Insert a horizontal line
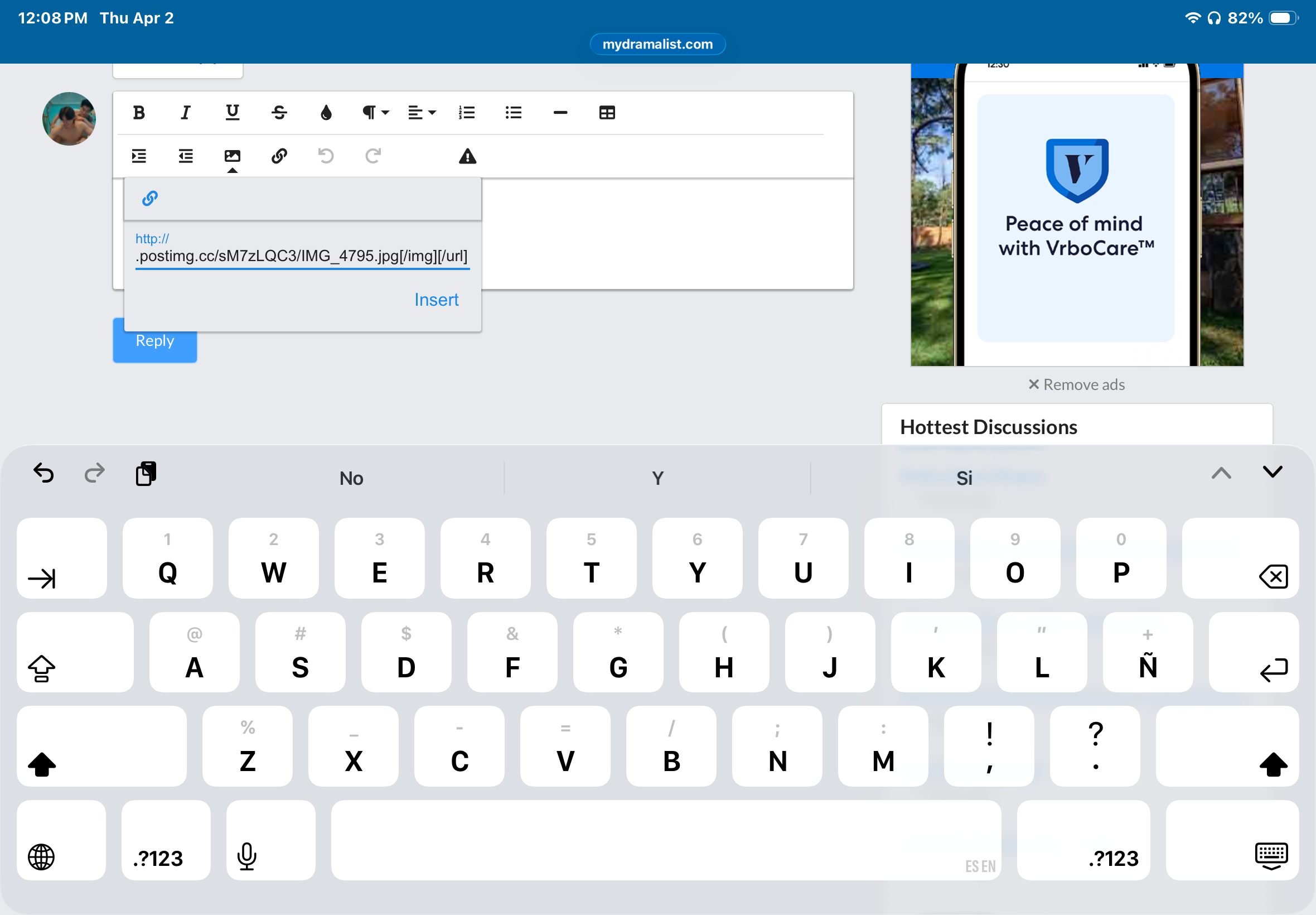Screen dimensions: 1316x915 click(x=560, y=112)
